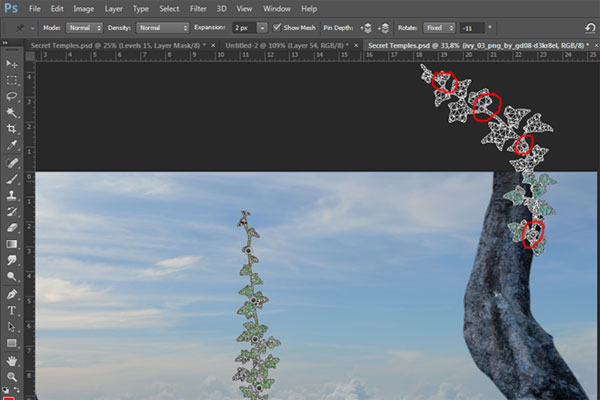Switch to the Eraser tool

[12, 228]
